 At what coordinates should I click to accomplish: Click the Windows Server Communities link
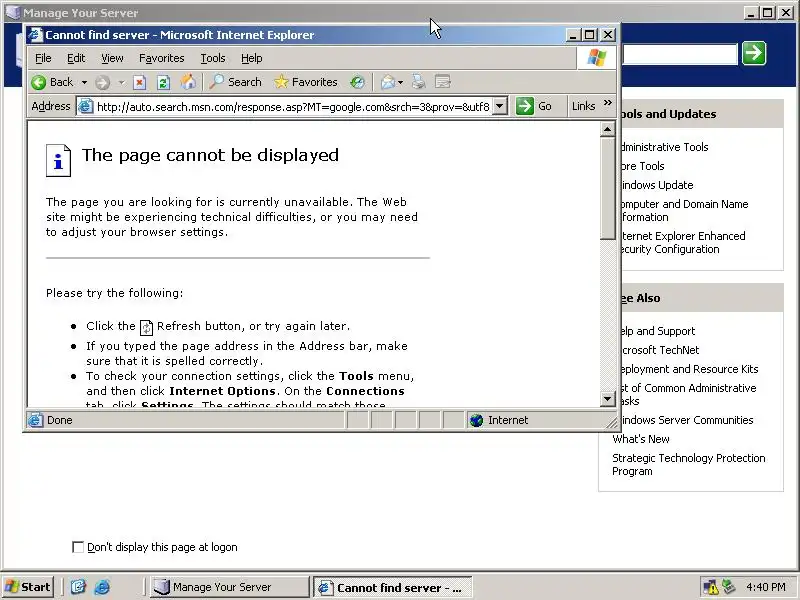pos(687,420)
